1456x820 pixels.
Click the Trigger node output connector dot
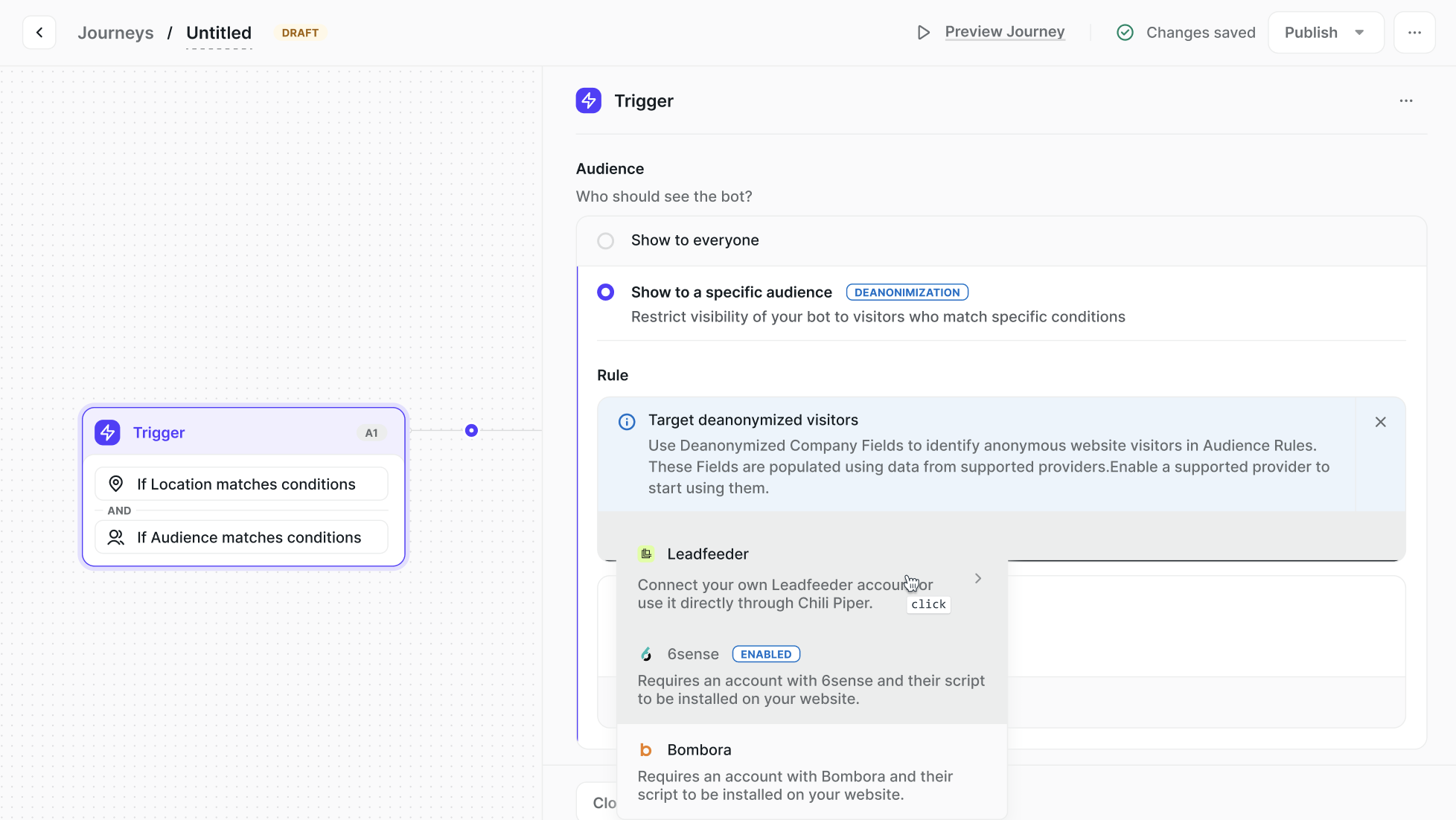pyautogui.click(x=471, y=430)
